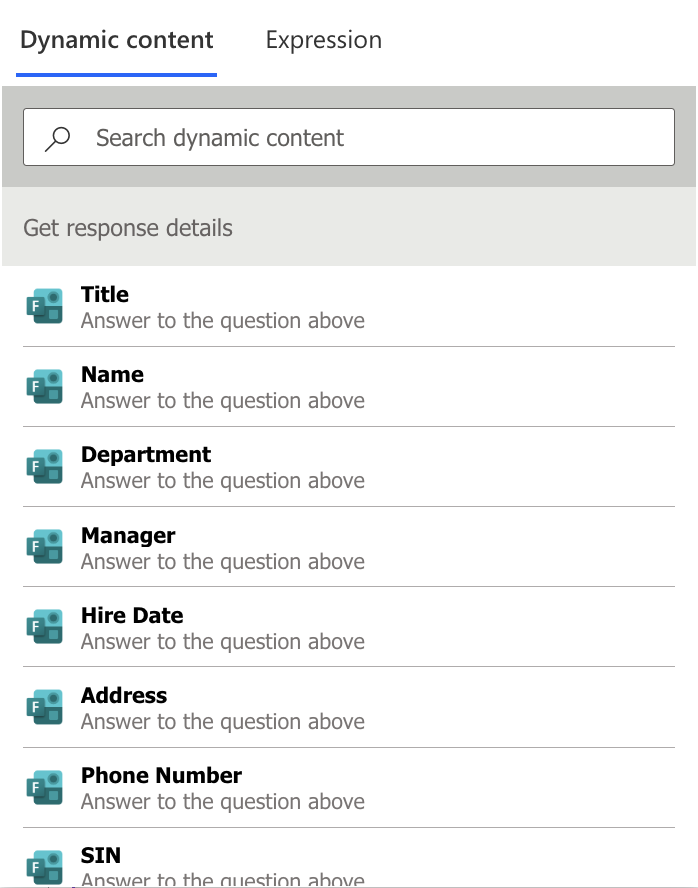Click the Get response details header
698x888 pixels.
(x=349, y=227)
